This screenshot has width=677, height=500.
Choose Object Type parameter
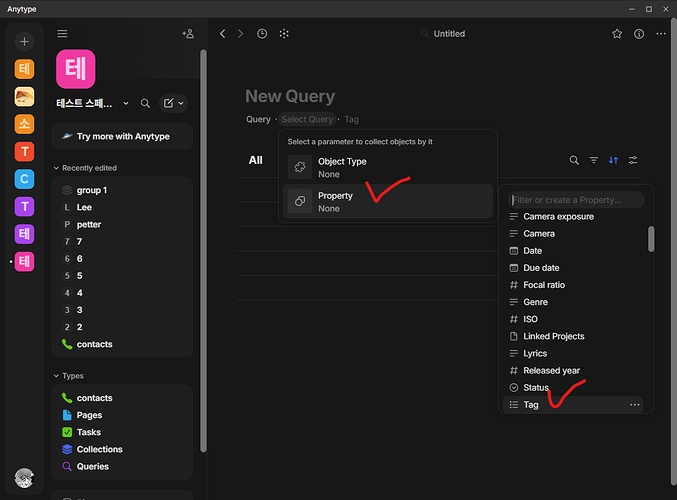(x=388, y=168)
